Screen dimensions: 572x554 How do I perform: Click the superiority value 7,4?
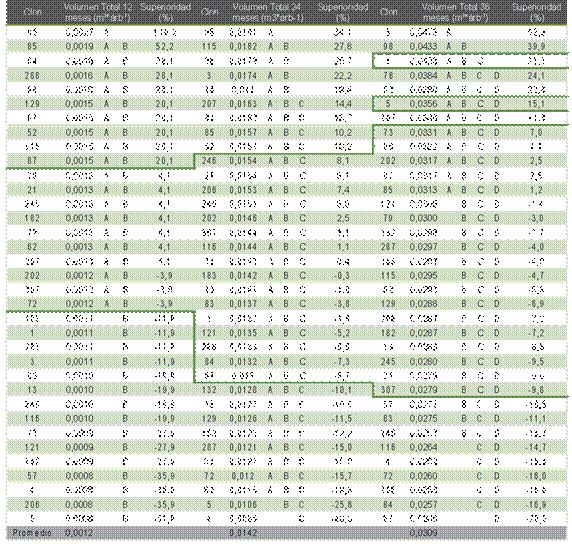click(x=343, y=190)
